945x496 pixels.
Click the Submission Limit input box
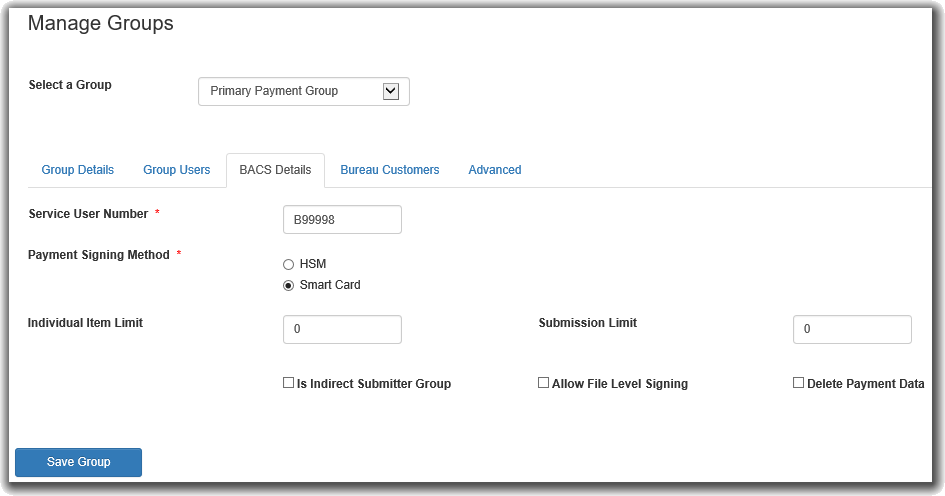click(x=852, y=329)
